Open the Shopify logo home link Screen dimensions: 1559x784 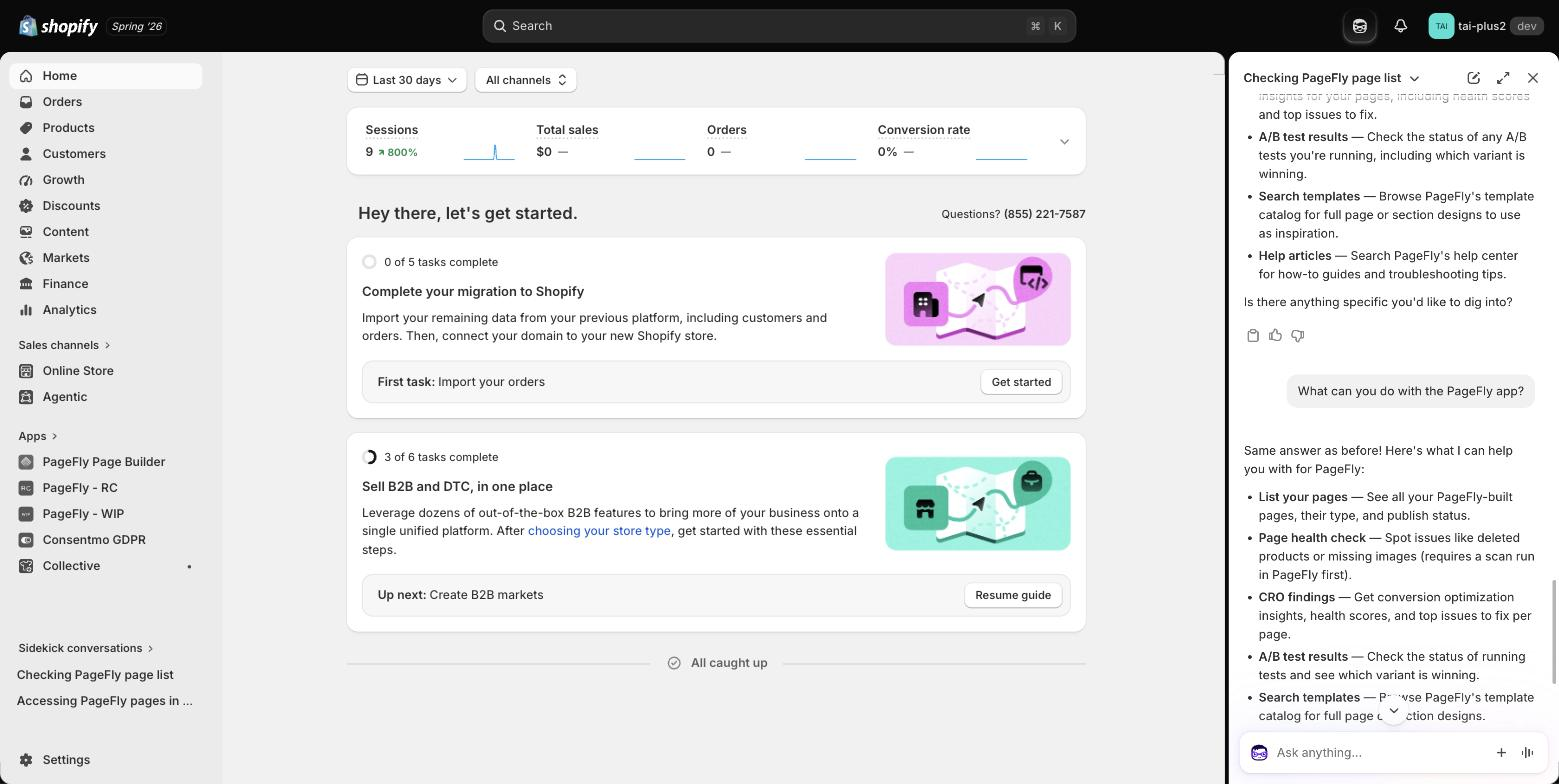coord(58,26)
